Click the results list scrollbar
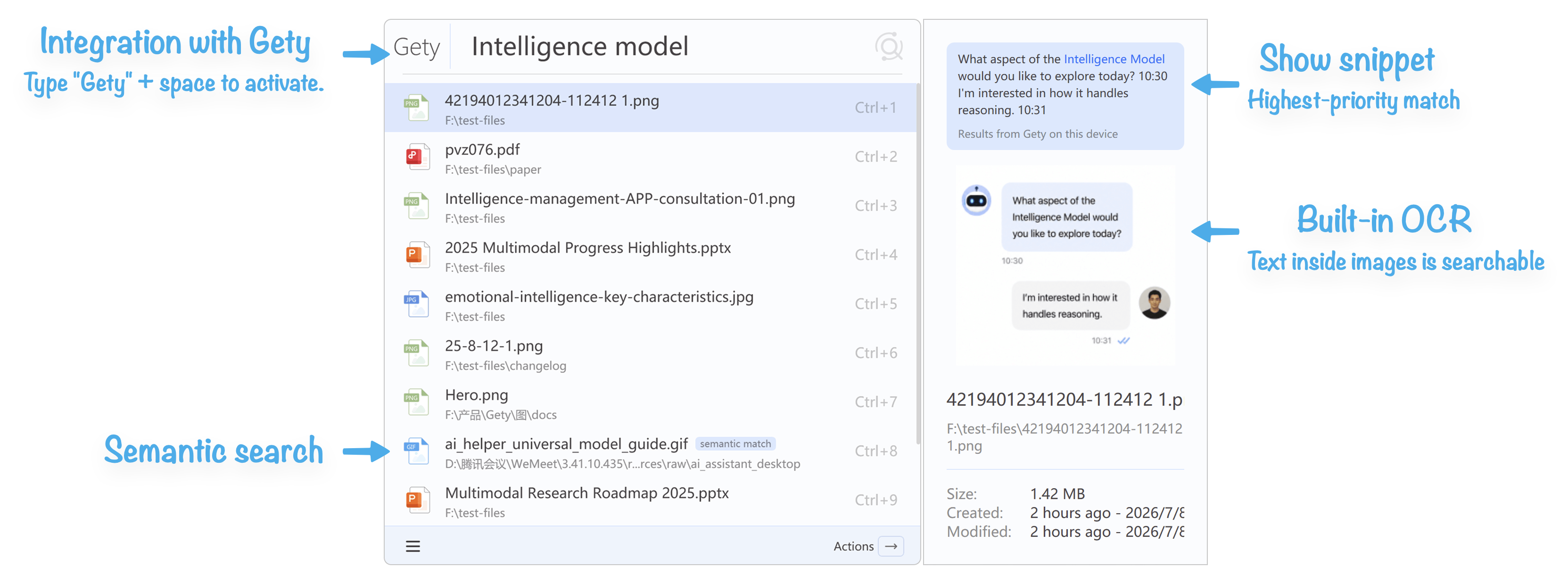The height and width of the screenshot is (584, 1568). (918, 263)
